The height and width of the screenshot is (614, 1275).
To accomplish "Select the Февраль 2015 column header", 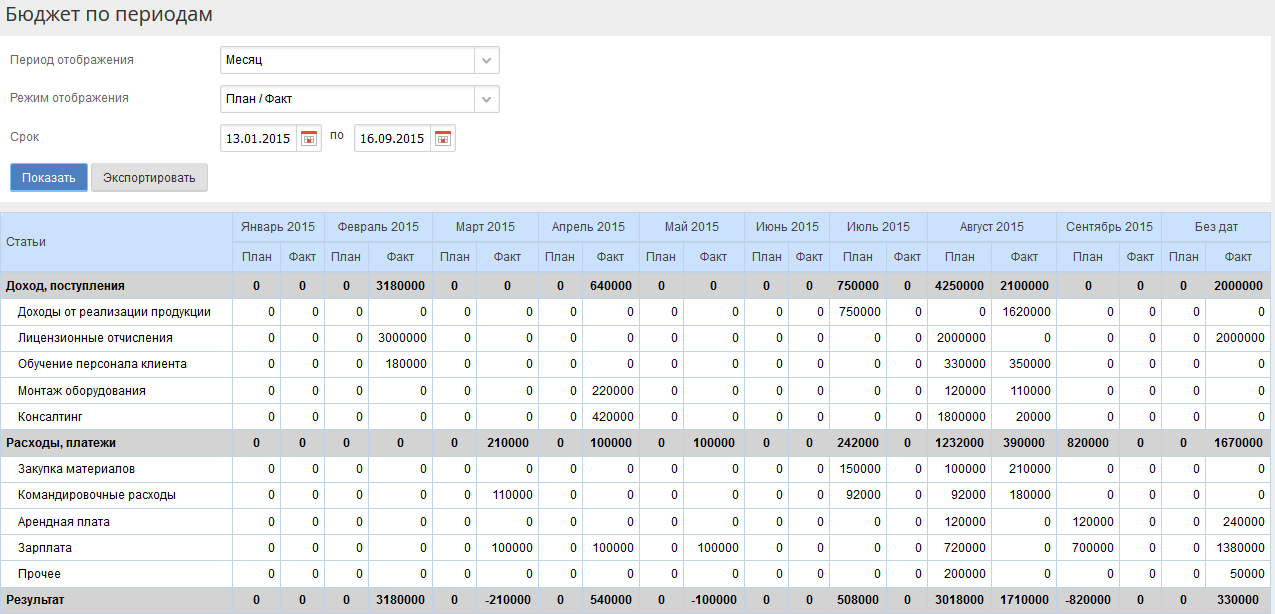I will pyautogui.click(x=378, y=227).
